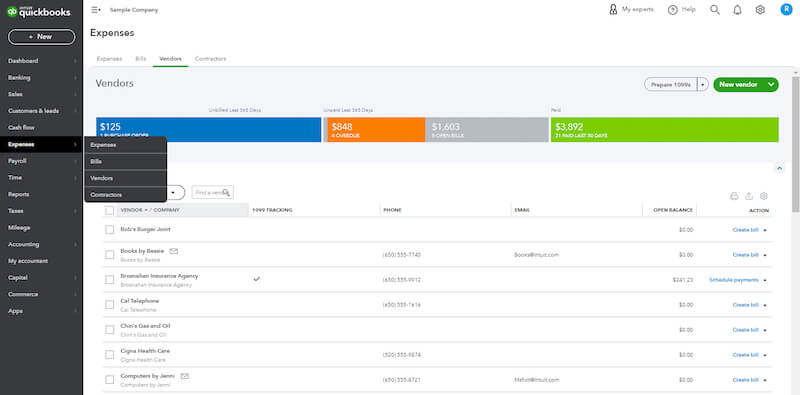Screen dimensions: 800x395
Task: Open action dropdown for Cal Telephone
Action: 765,305
